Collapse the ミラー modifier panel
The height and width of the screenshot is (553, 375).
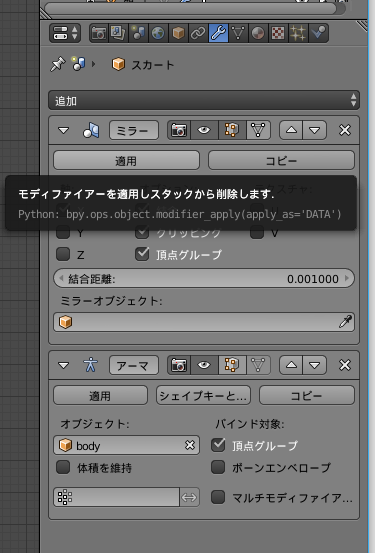pyautogui.click(x=63, y=130)
